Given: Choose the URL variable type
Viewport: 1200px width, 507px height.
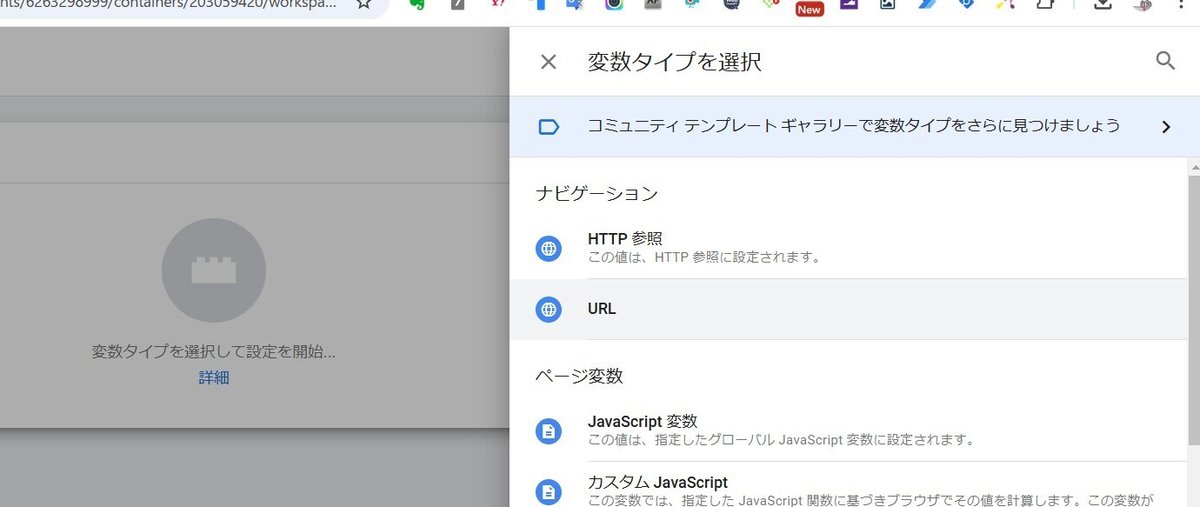Looking at the screenshot, I should pos(848,309).
